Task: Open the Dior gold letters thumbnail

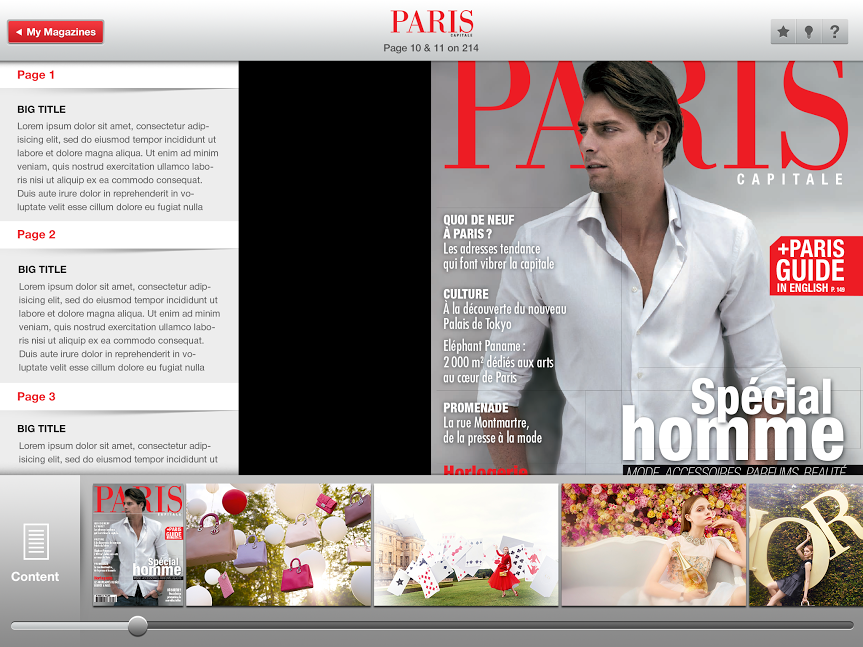Action: pyautogui.click(x=805, y=544)
